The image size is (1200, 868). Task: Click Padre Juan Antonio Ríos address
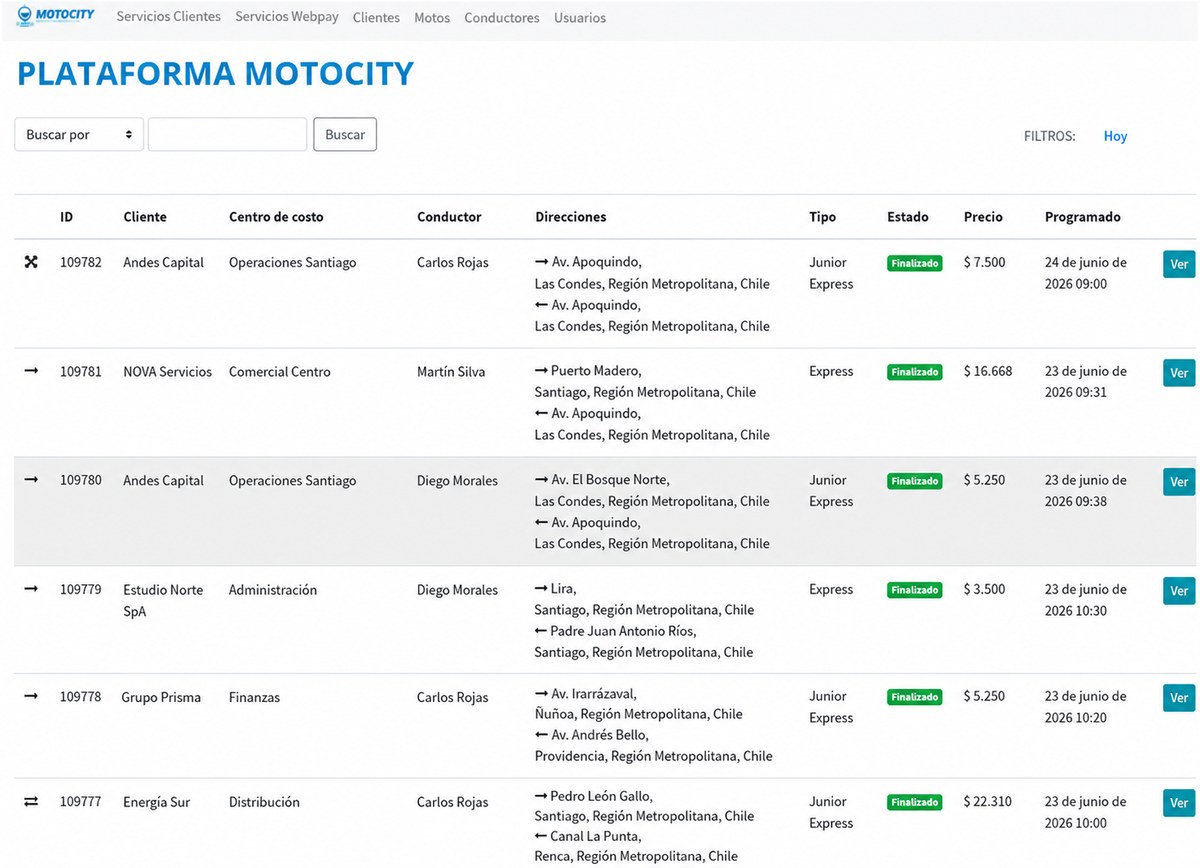pyautogui.click(x=623, y=631)
